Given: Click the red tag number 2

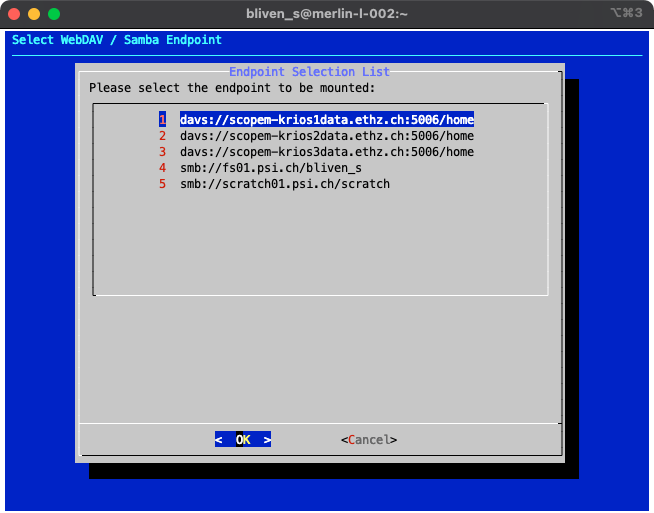Looking at the screenshot, I should 162,136.
